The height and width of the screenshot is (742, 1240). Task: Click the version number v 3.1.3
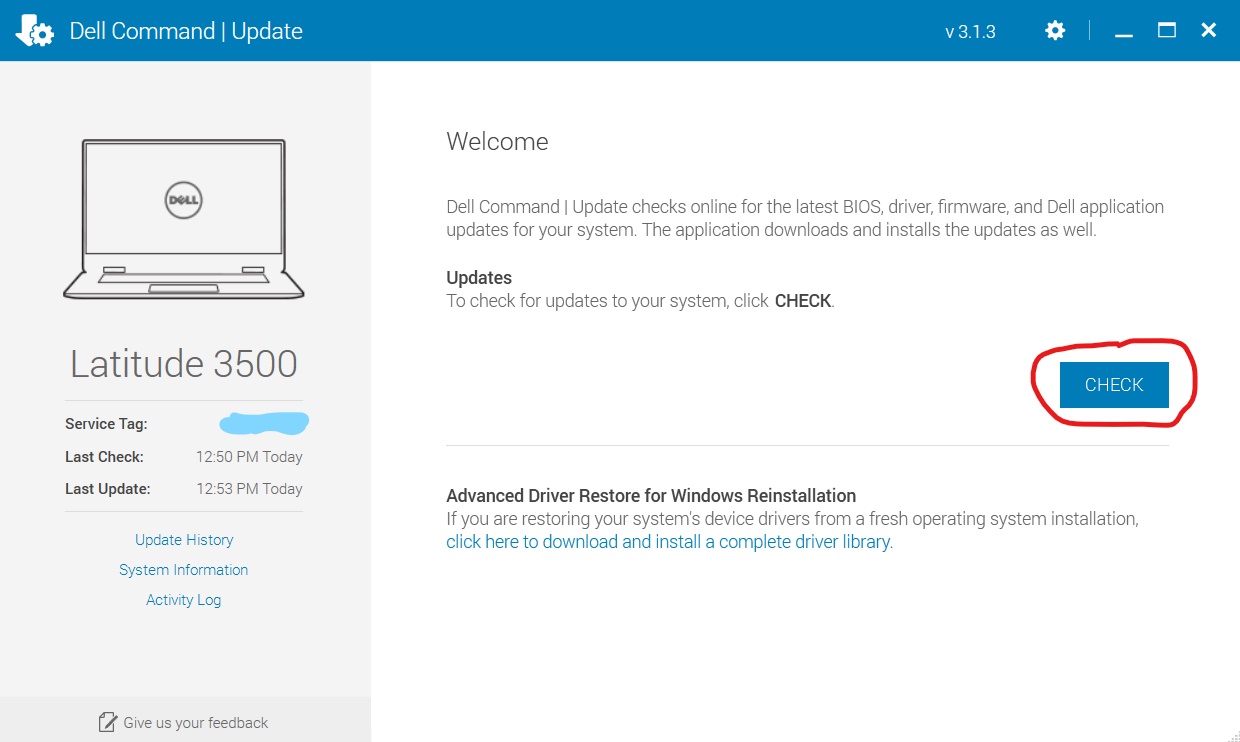point(971,31)
